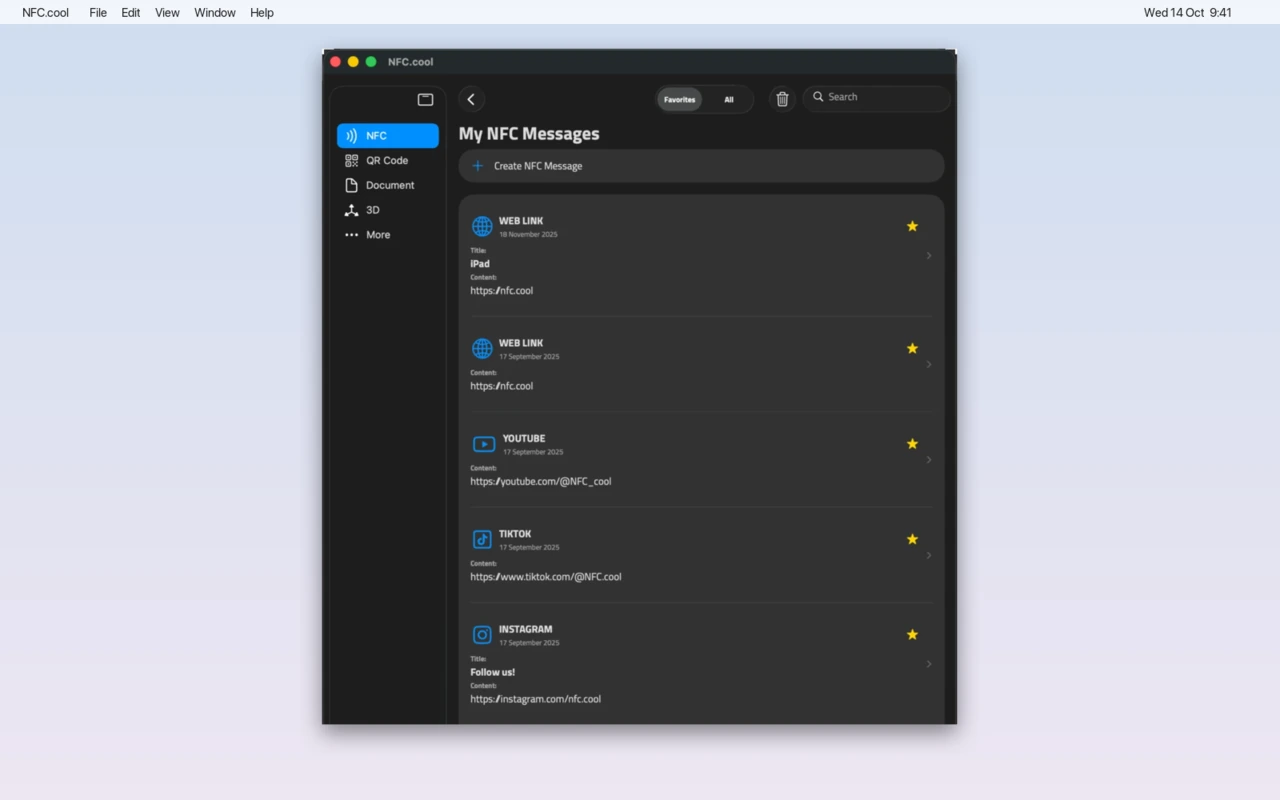This screenshot has height=800, width=1280.
Task: Open the View menu
Action: tap(167, 13)
